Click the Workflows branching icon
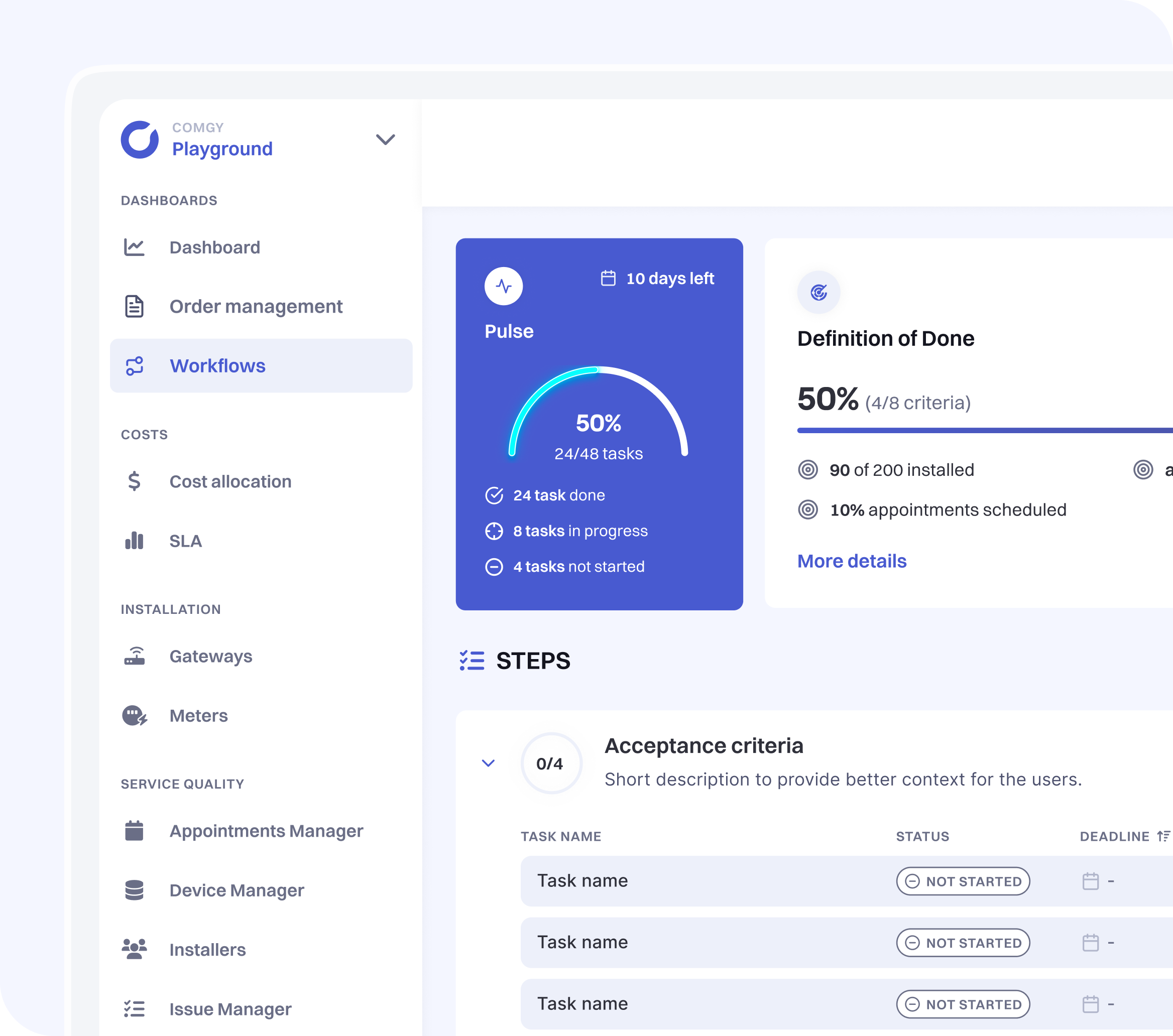Screen dimensions: 1173x1036 tap(134, 365)
